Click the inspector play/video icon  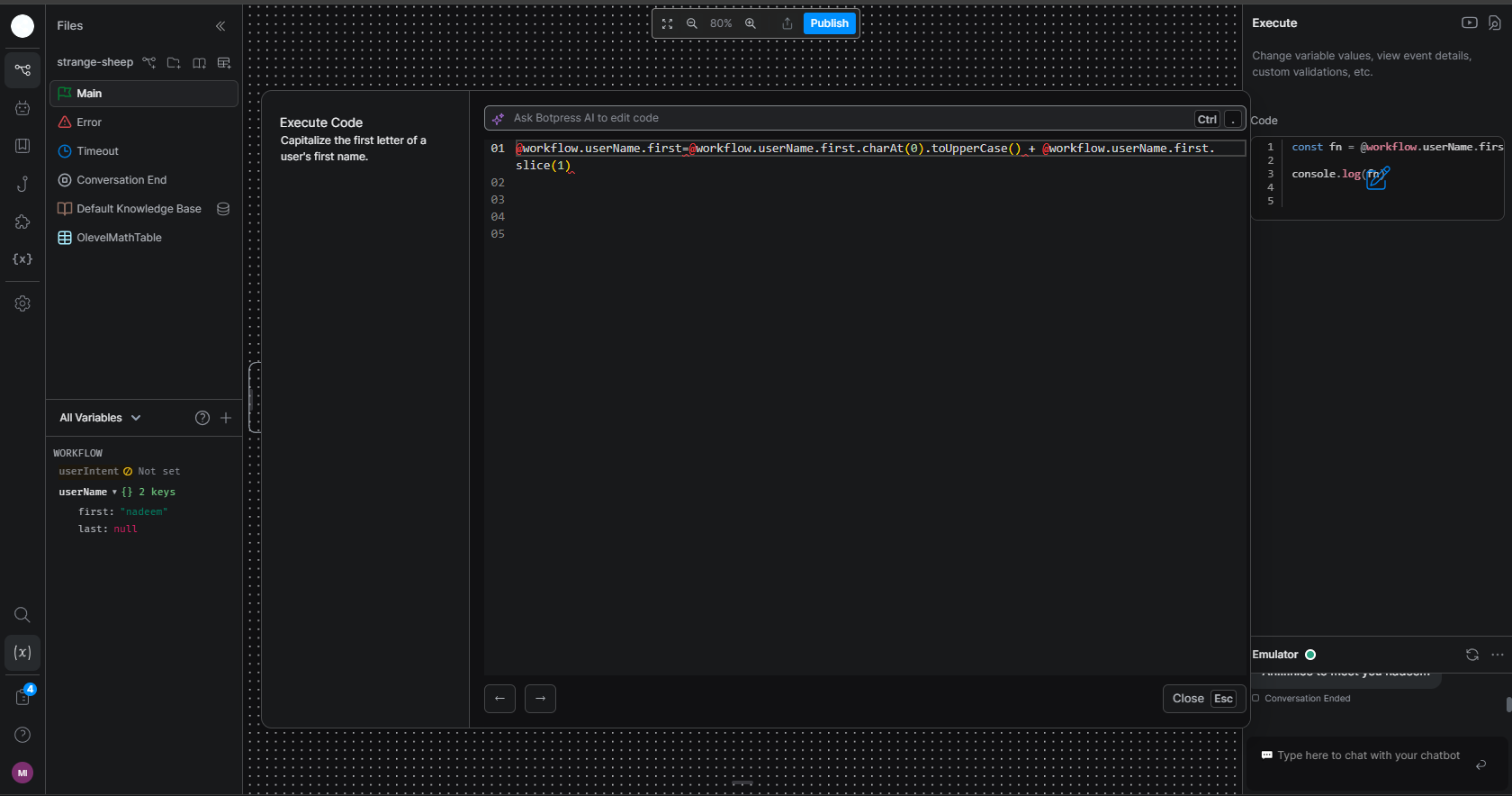click(1470, 23)
